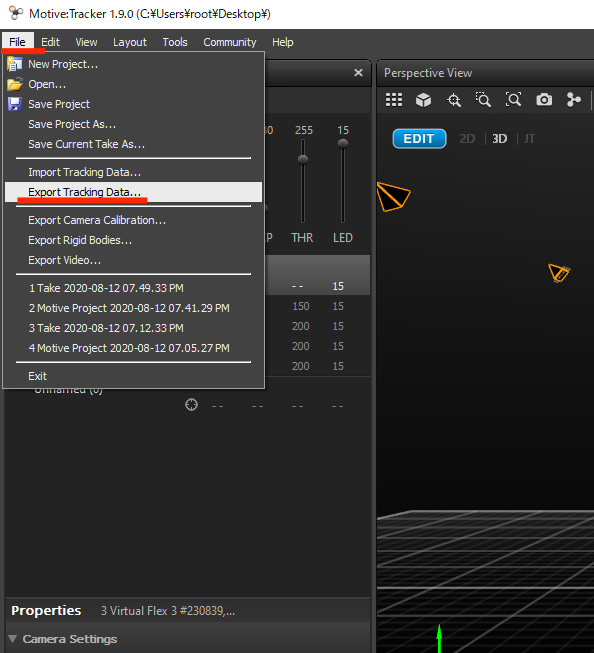Open the Tools menu
Viewport: 594px width, 653px height.
point(175,42)
